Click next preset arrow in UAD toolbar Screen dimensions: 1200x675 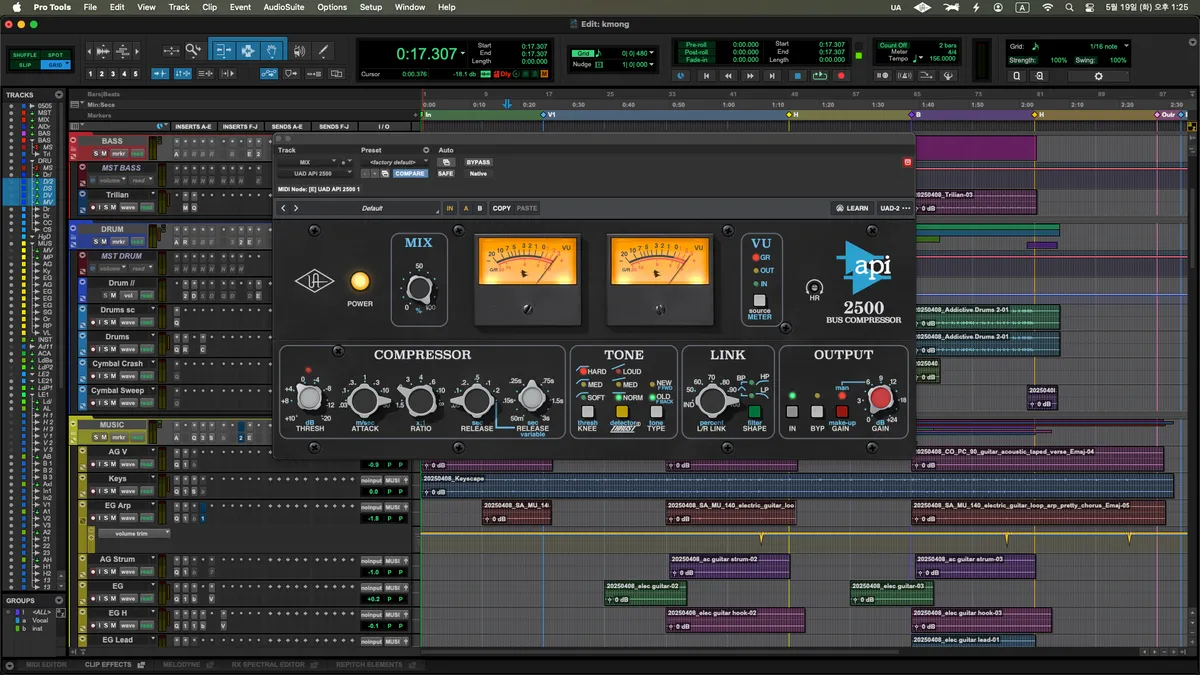coord(296,208)
